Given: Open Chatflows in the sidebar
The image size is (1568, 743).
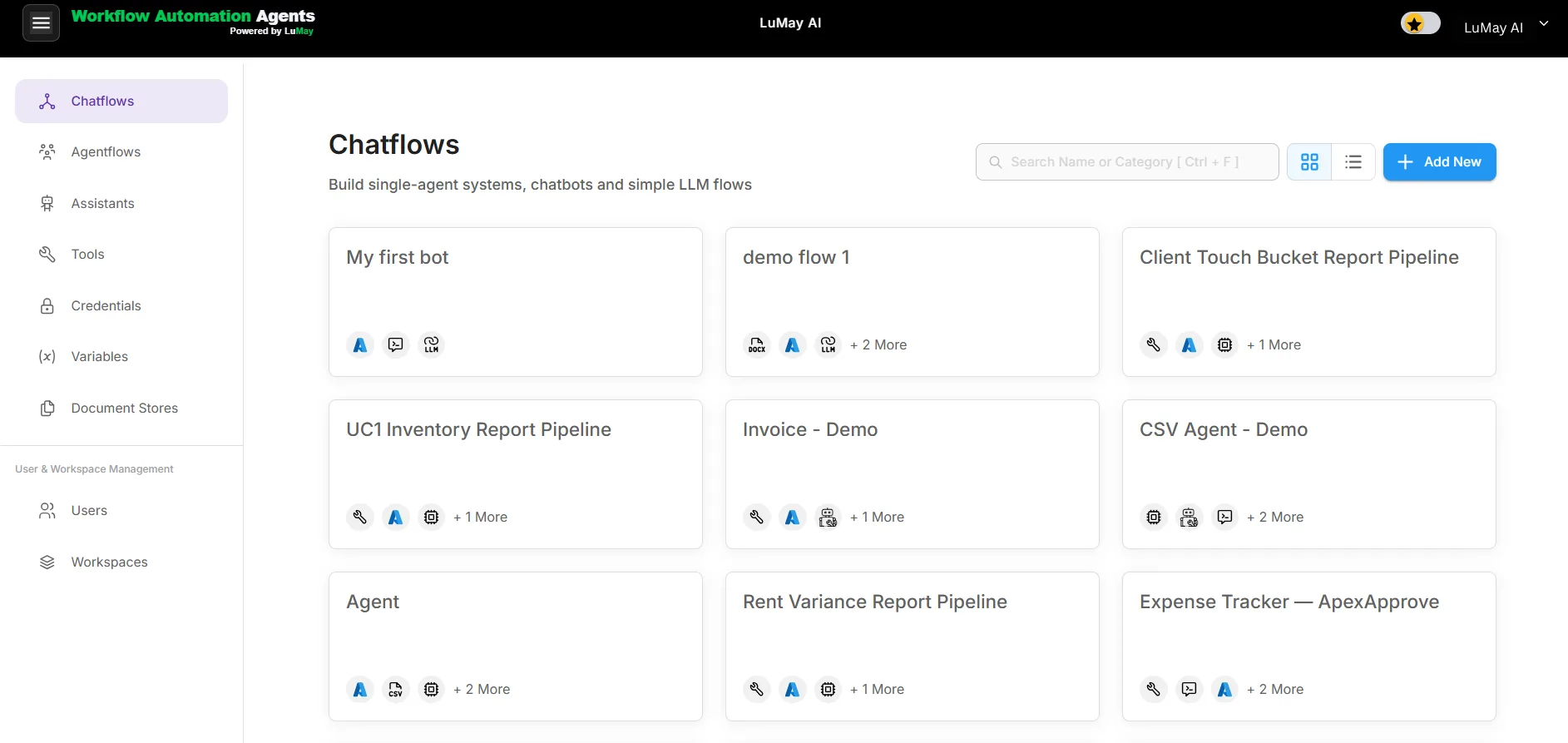Looking at the screenshot, I should 121,101.
